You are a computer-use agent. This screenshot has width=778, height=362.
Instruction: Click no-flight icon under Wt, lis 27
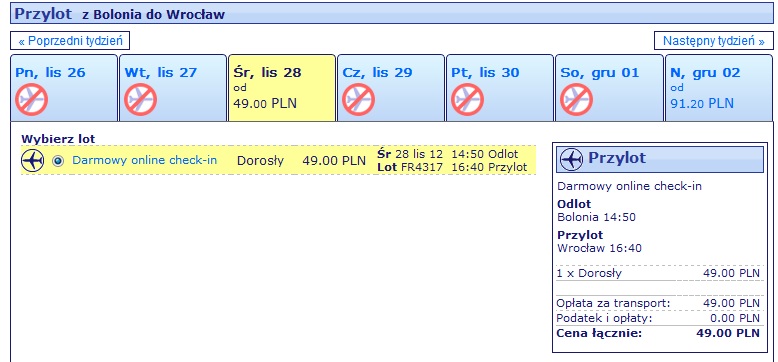point(140,100)
